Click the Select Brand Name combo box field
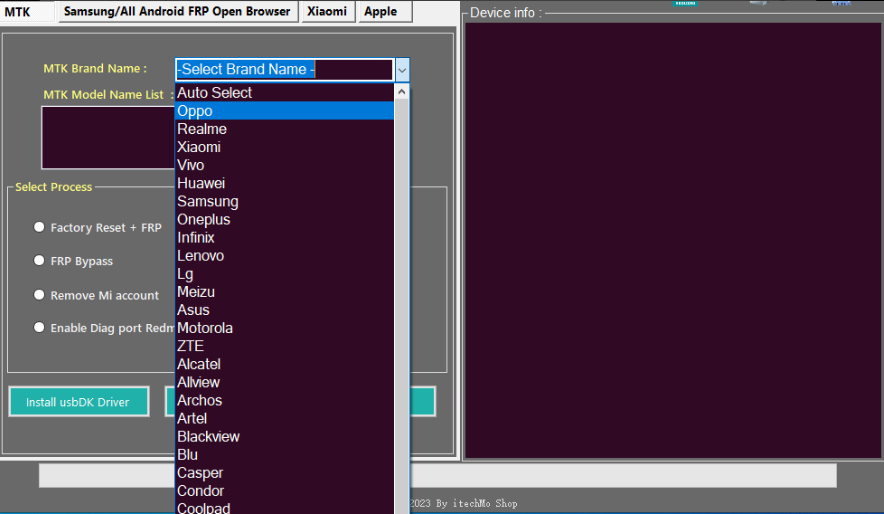 284,70
